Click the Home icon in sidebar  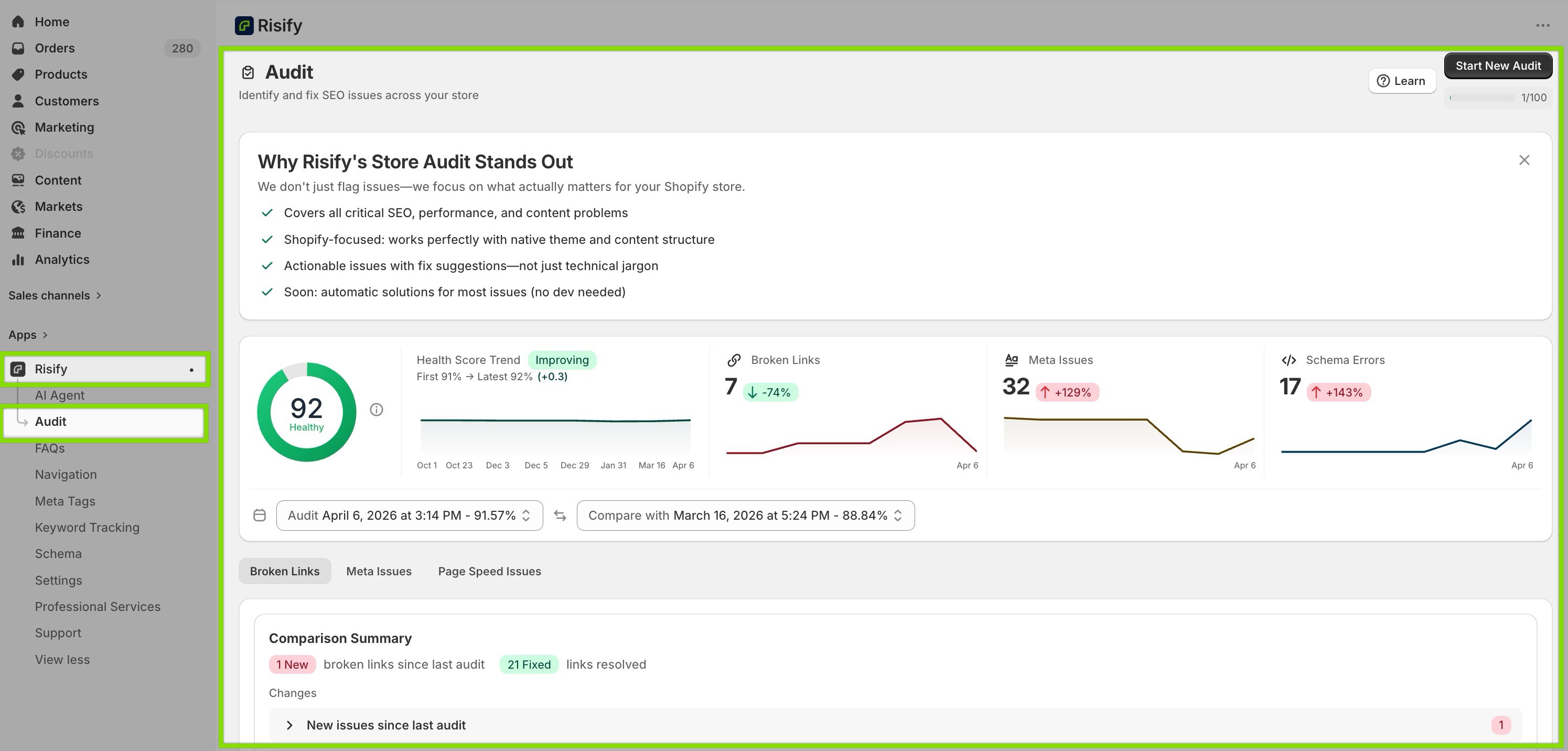[18, 22]
